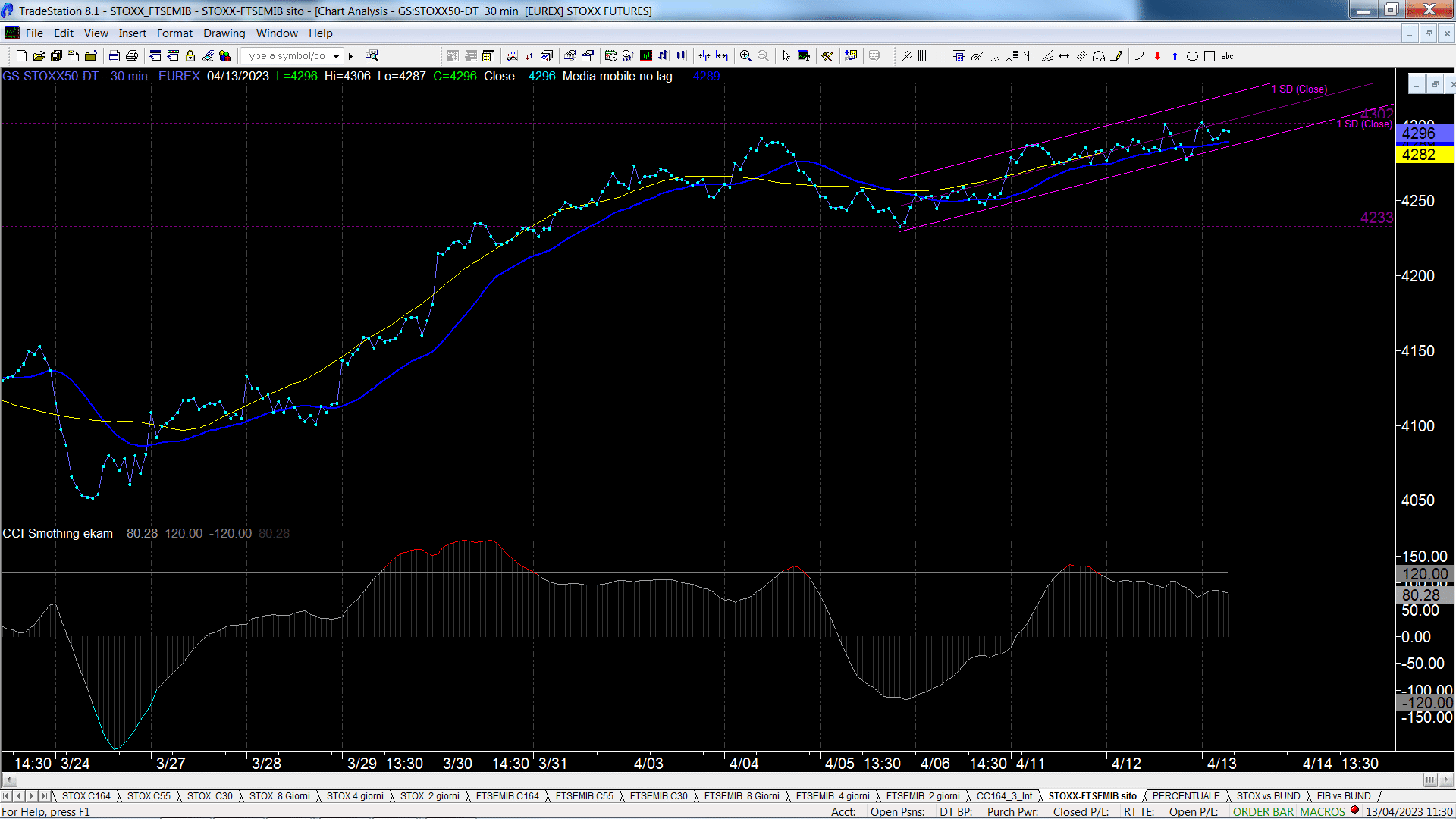Click the printer icon in toolbar

[132, 55]
